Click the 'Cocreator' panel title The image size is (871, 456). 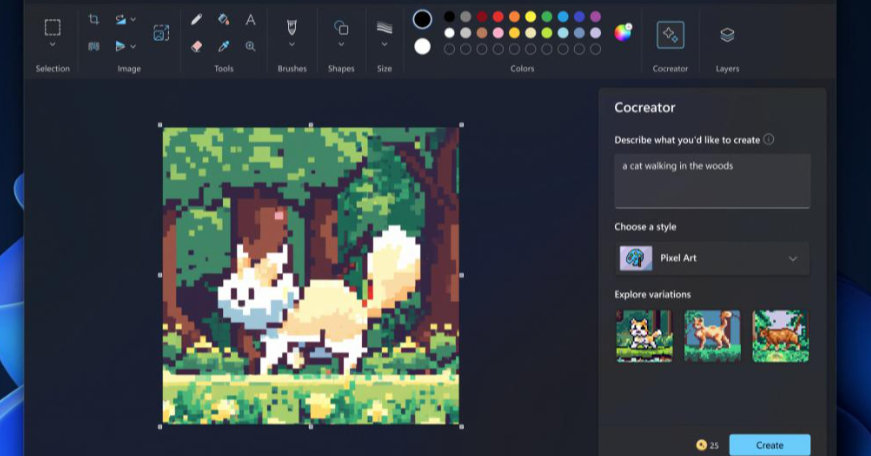pyautogui.click(x=644, y=107)
